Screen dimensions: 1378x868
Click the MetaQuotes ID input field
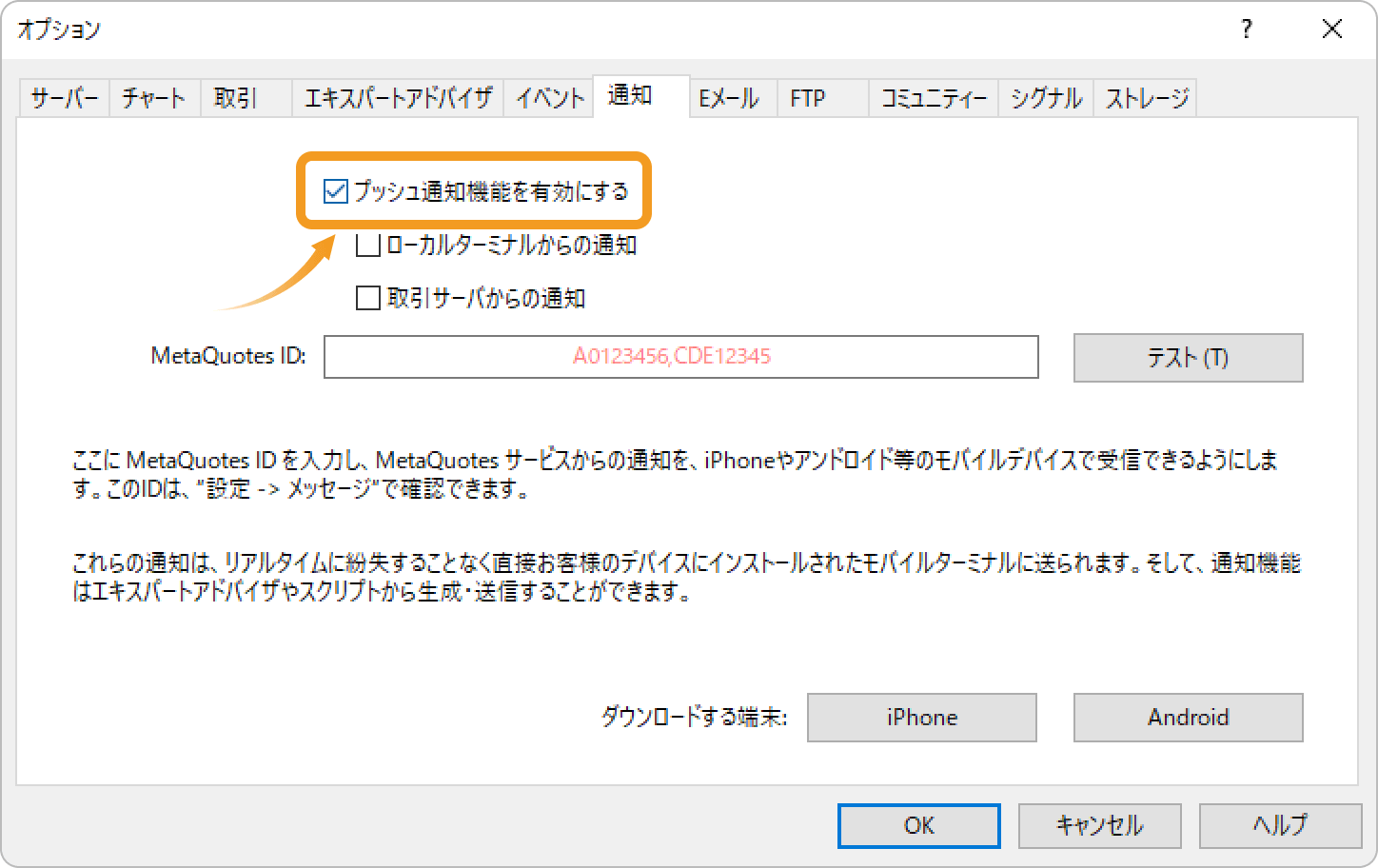[680, 357]
